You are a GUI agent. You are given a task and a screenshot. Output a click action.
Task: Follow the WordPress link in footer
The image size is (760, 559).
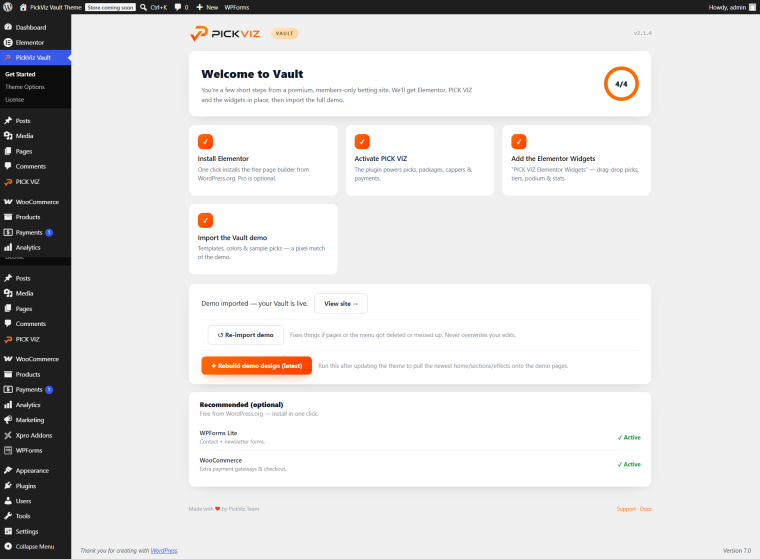point(164,550)
